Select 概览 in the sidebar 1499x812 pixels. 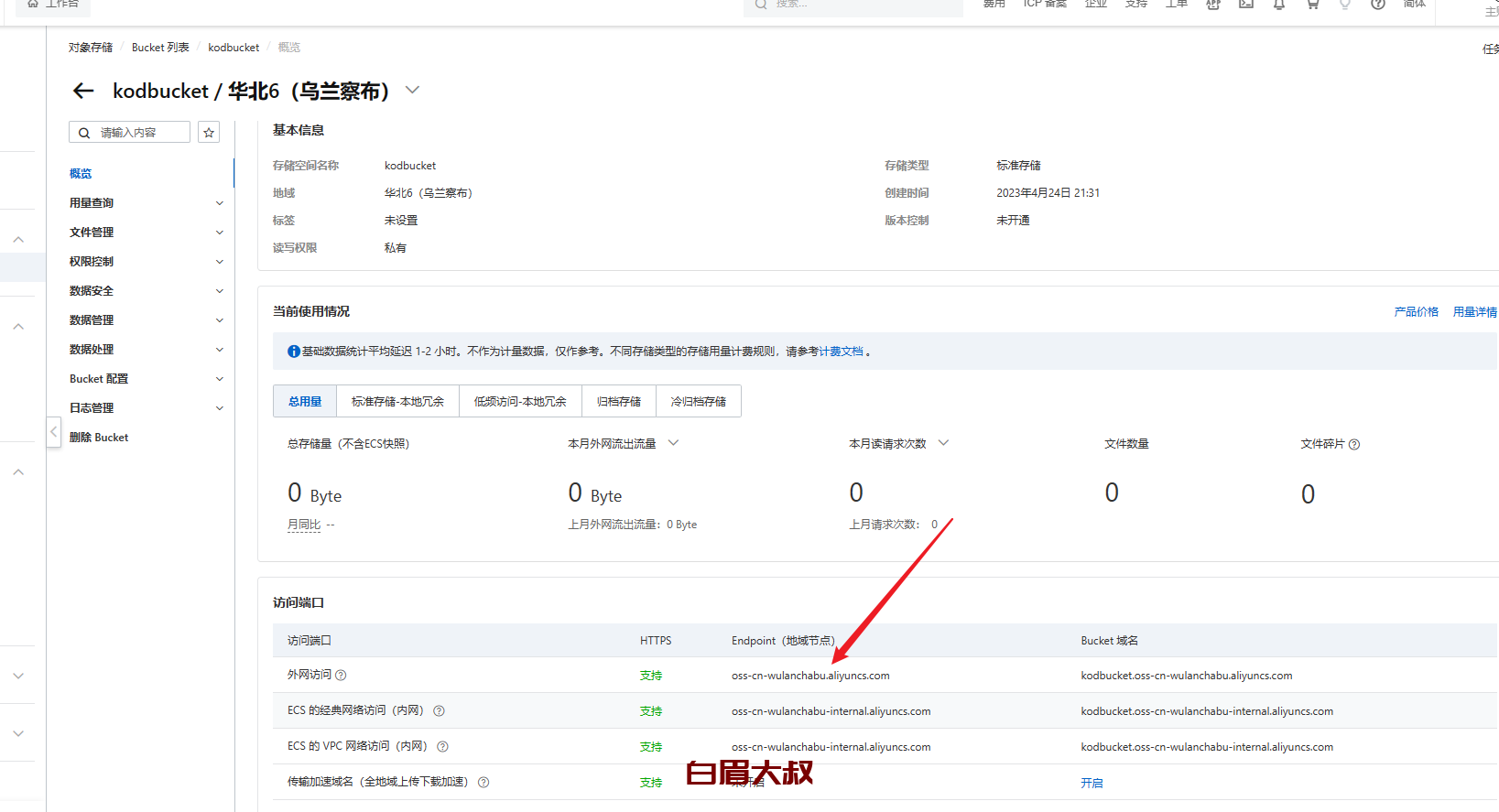coord(81,174)
